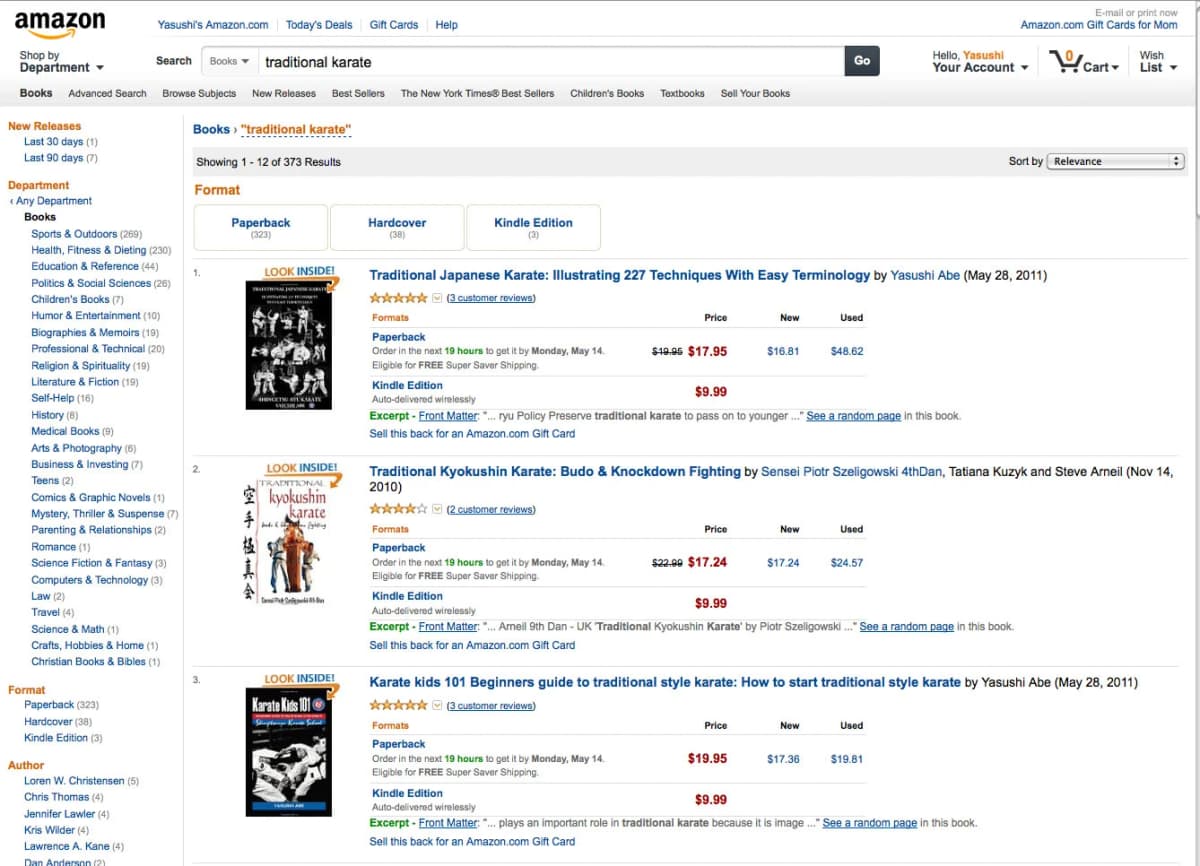Click the traditional karate search field
The image size is (1200, 866).
coord(550,62)
